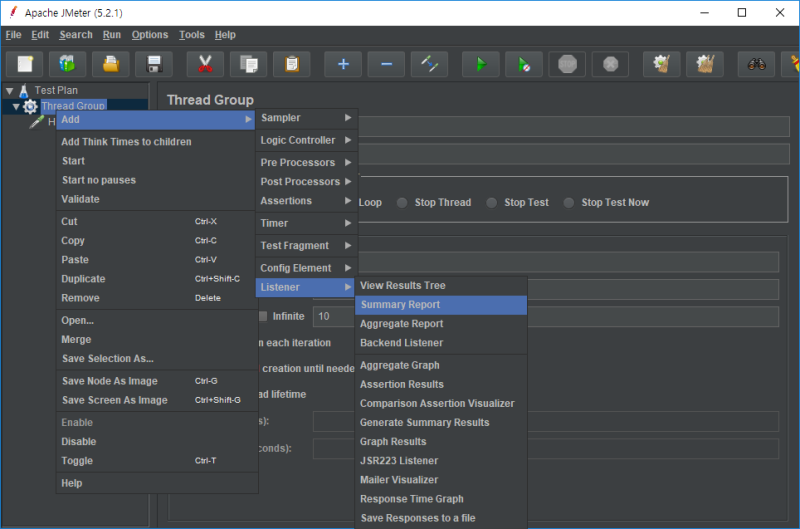Expand the Timer submenu
The height and width of the screenshot is (529, 800).
pos(306,223)
